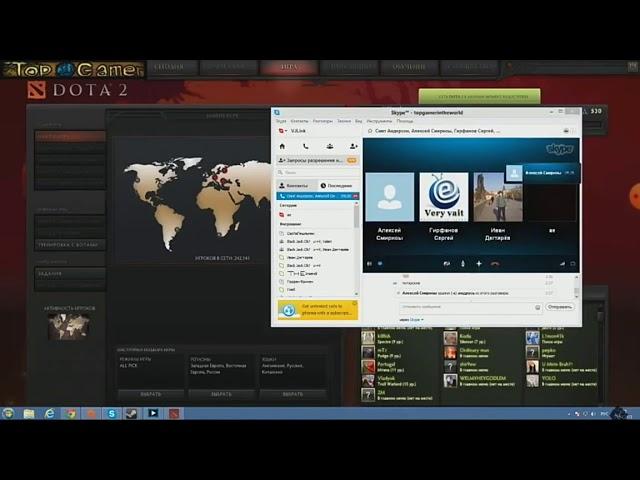Switch to the Последние tab in Skype
The height and width of the screenshot is (480, 640).
(337, 186)
